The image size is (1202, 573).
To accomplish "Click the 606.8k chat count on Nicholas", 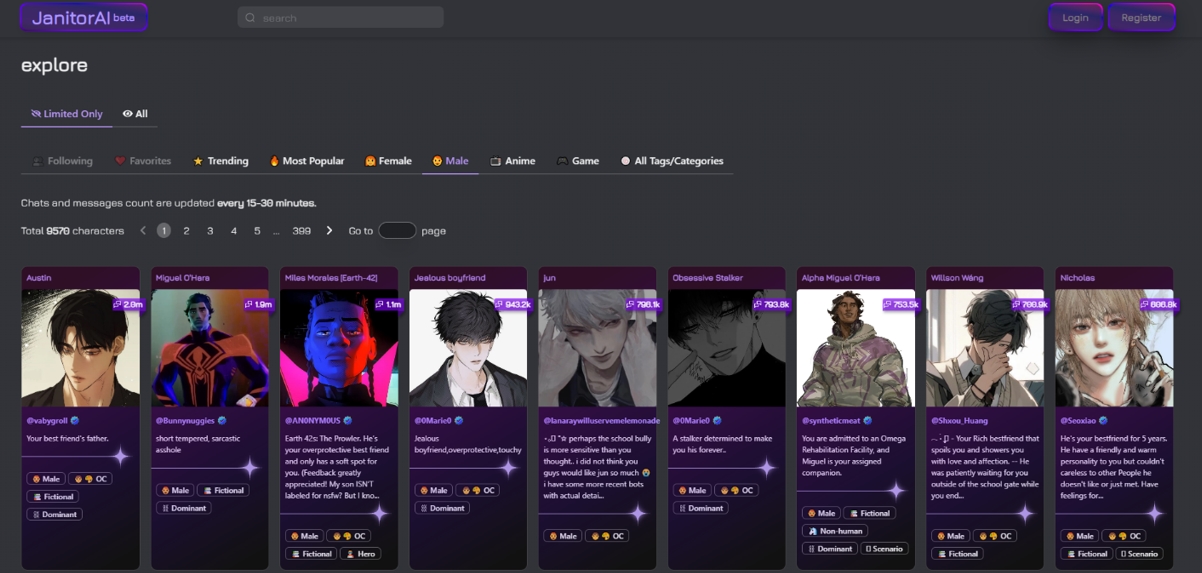I will [x=1159, y=304].
